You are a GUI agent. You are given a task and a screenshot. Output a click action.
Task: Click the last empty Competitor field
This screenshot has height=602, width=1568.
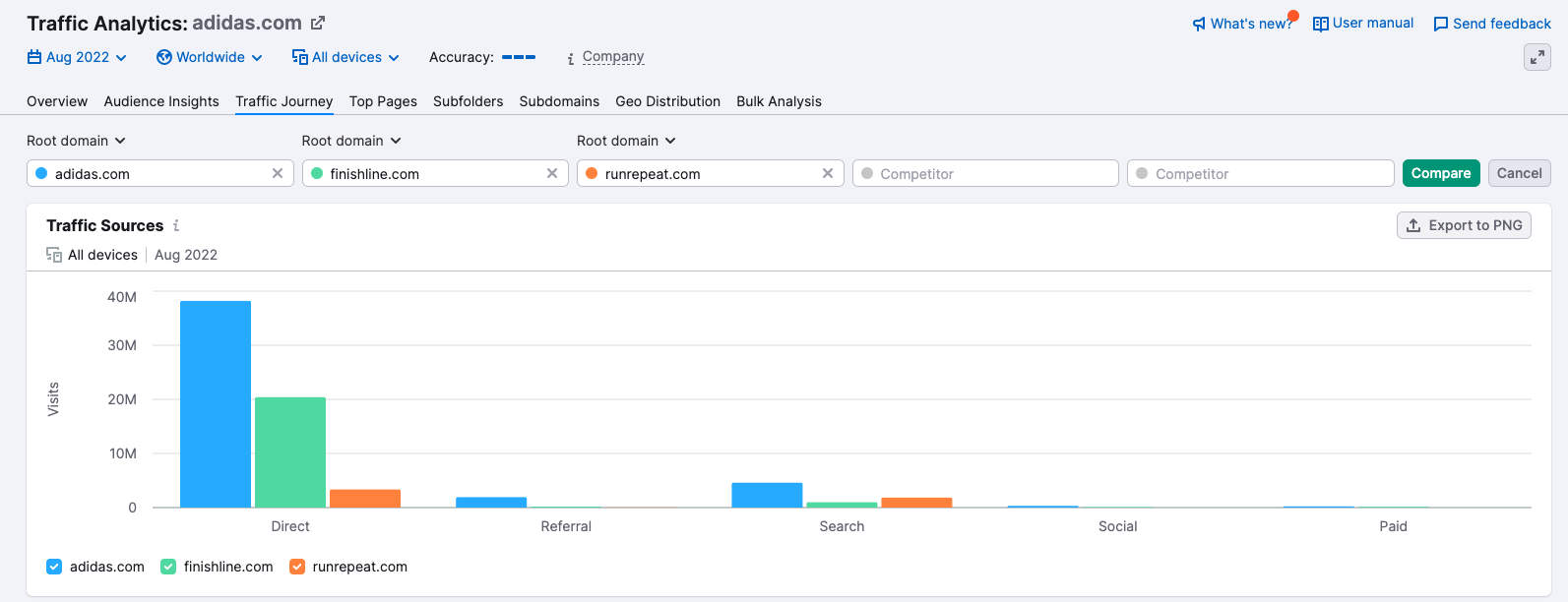pos(1261,173)
